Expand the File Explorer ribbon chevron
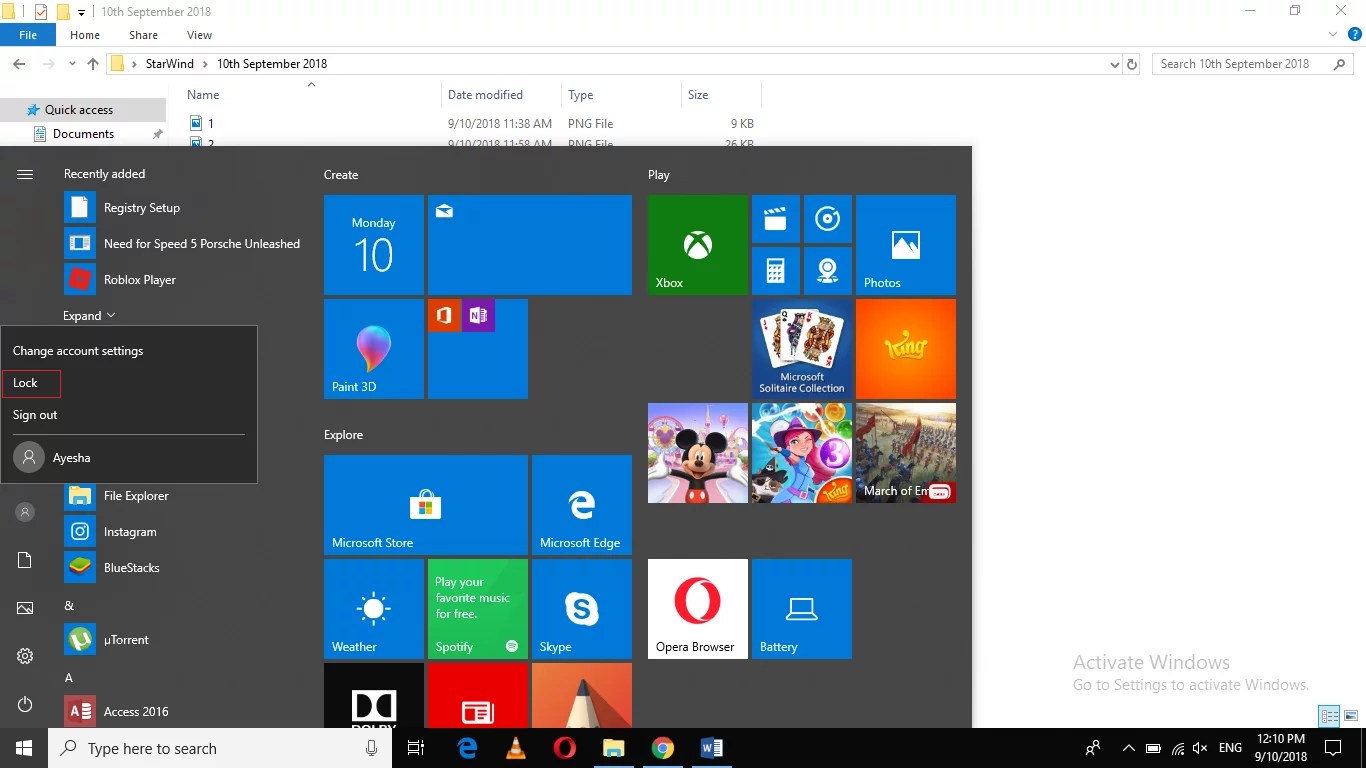The height and width of the screenshot is (768, 1366). pyautogui.click(x=1332, y=35)
